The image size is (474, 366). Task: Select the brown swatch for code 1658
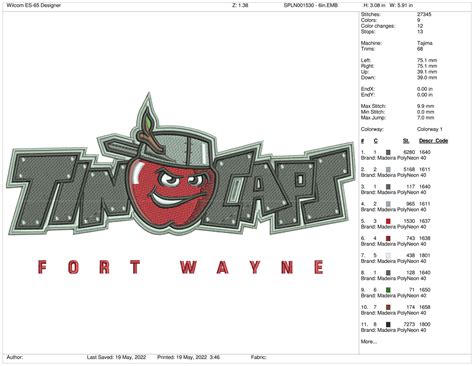click(388, 307)
